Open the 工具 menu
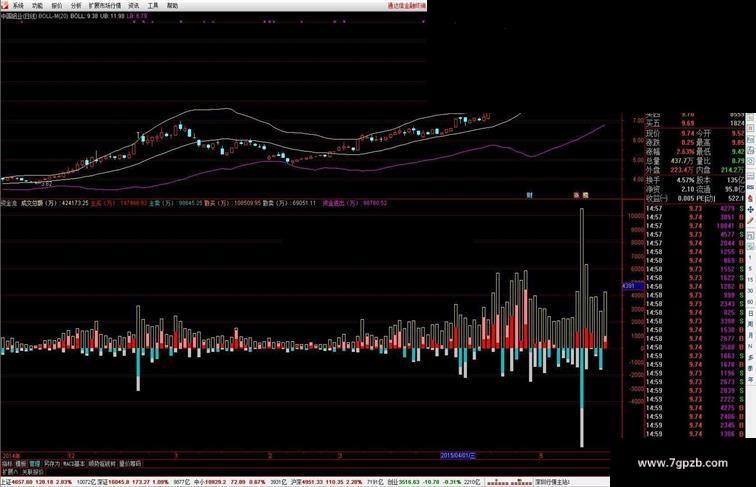 click(x=153, y=6)
